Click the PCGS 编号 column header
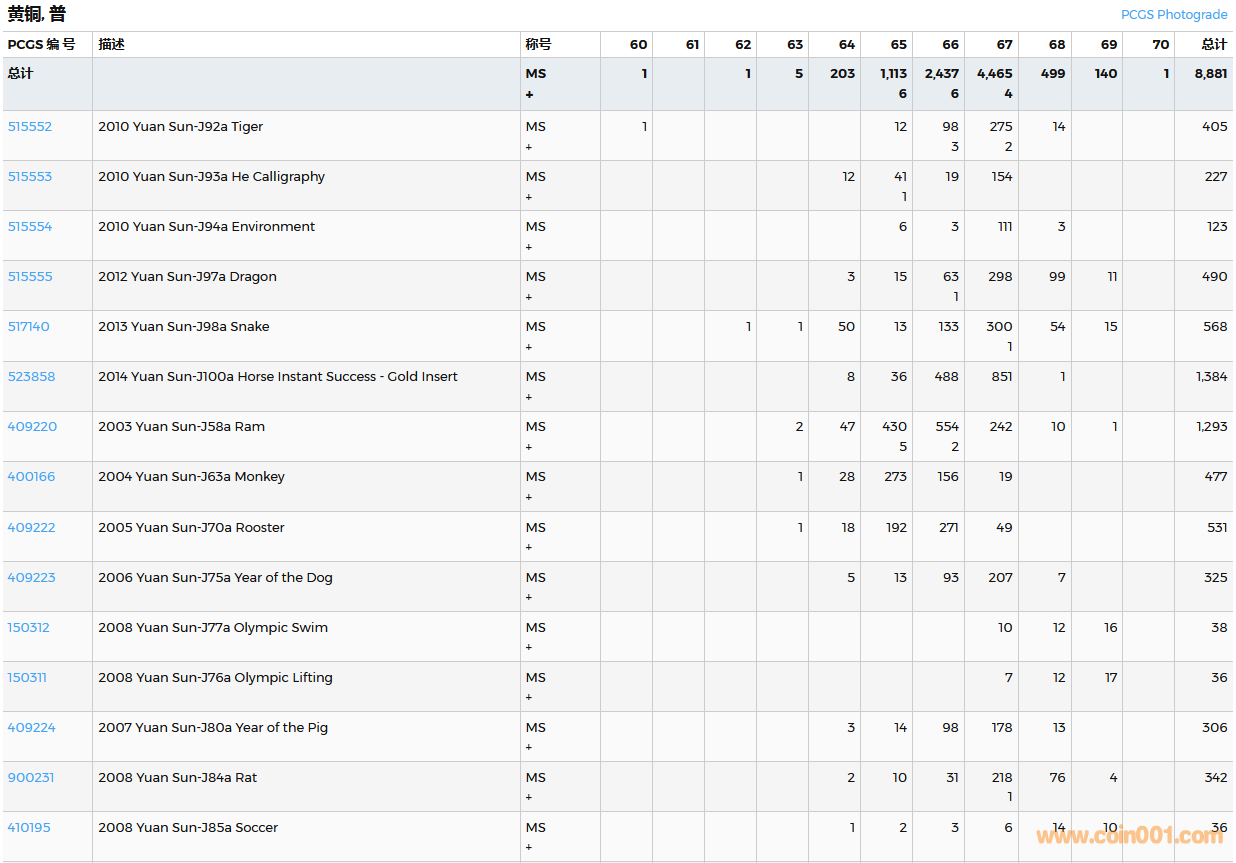The height and width of the screenshot is (863, 1236). 41,44
